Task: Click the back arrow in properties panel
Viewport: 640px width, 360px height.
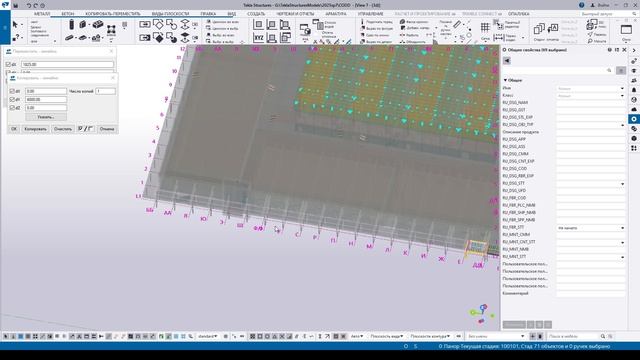Action: pos(507,60)
